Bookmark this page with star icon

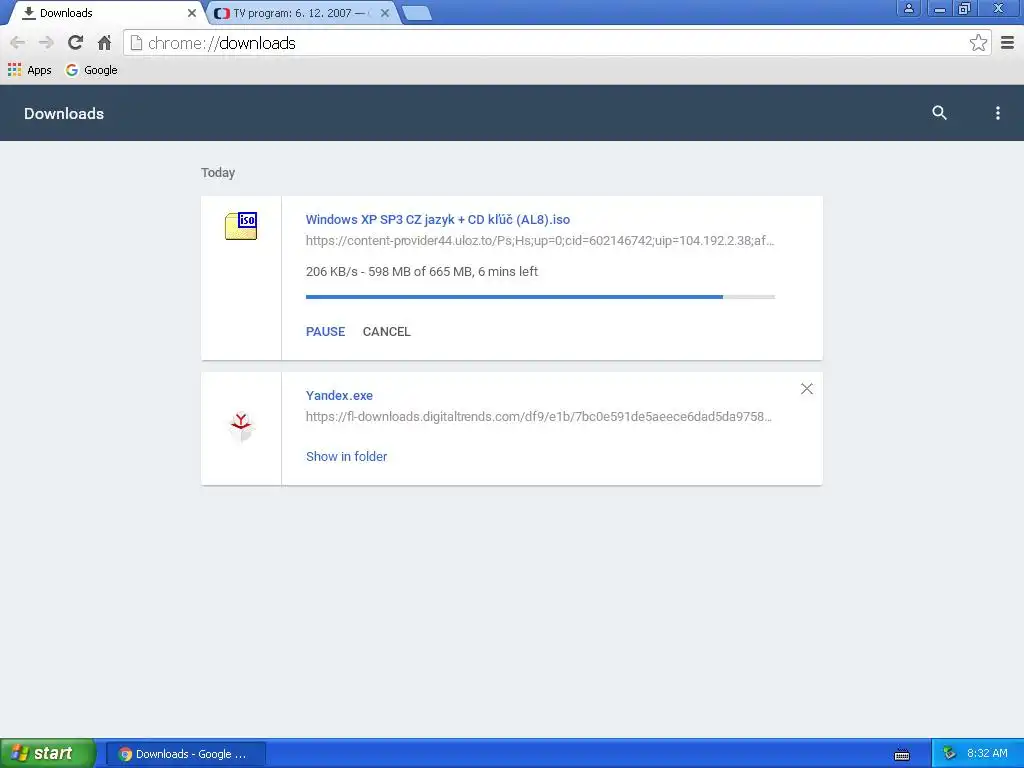pyautogui.click(x=978, y=43)
